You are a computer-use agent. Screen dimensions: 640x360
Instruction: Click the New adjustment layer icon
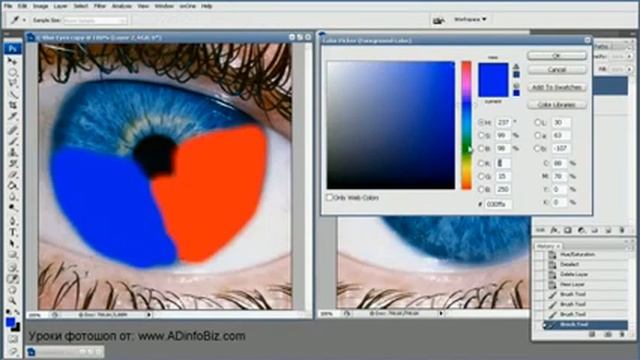(x=581, y=231)
